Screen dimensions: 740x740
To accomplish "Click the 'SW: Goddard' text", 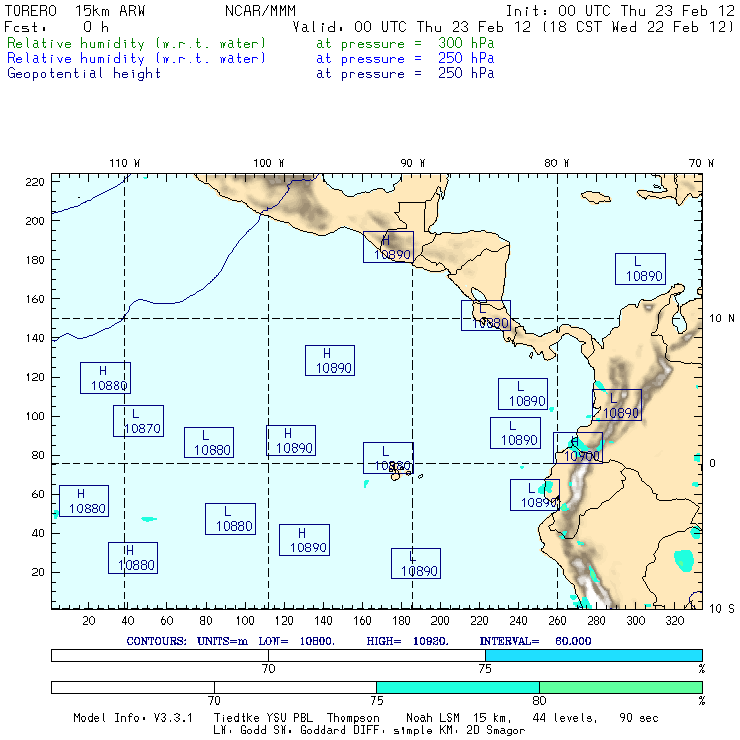I will 310,730.
